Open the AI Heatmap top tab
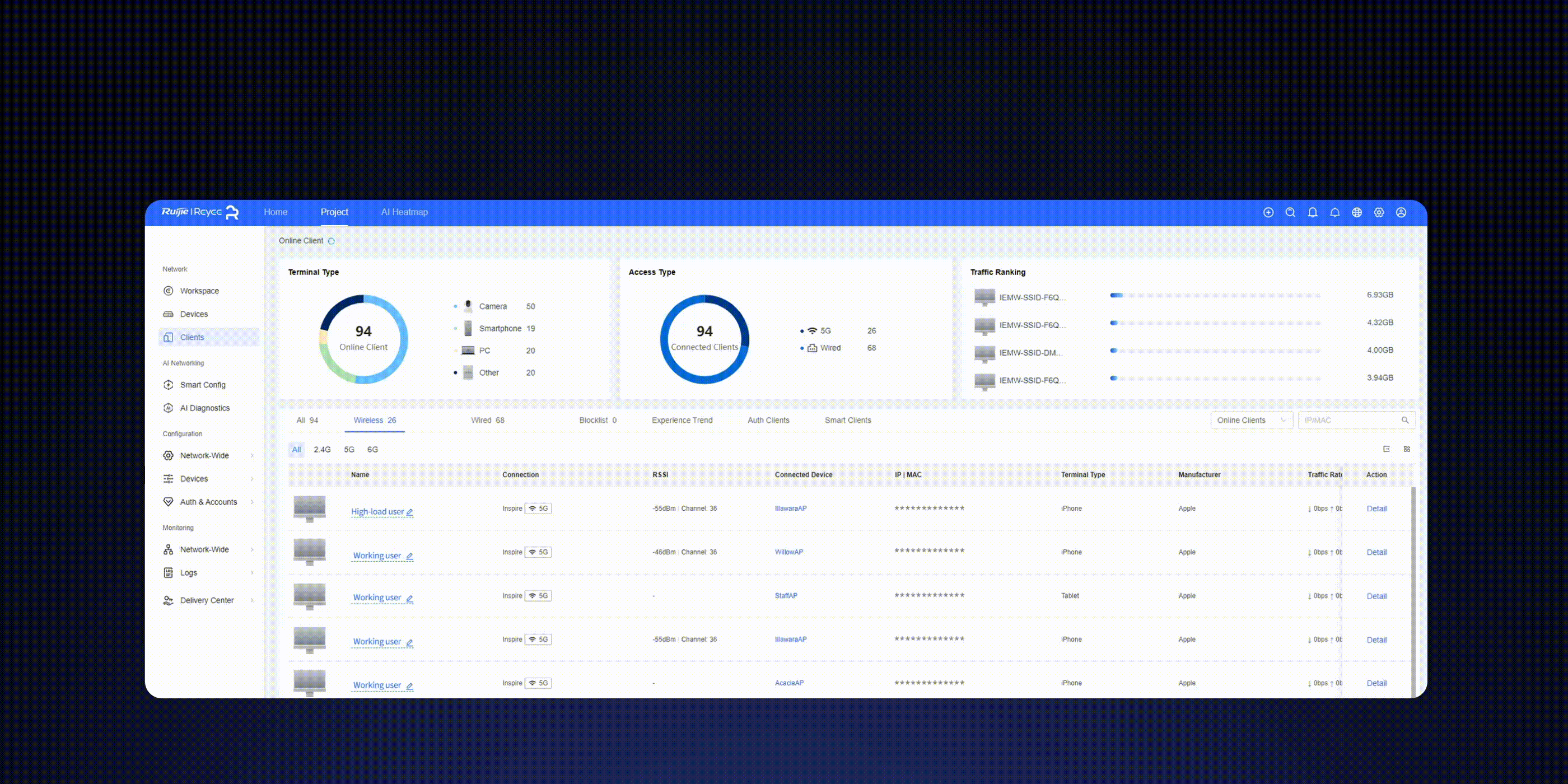 404,212
